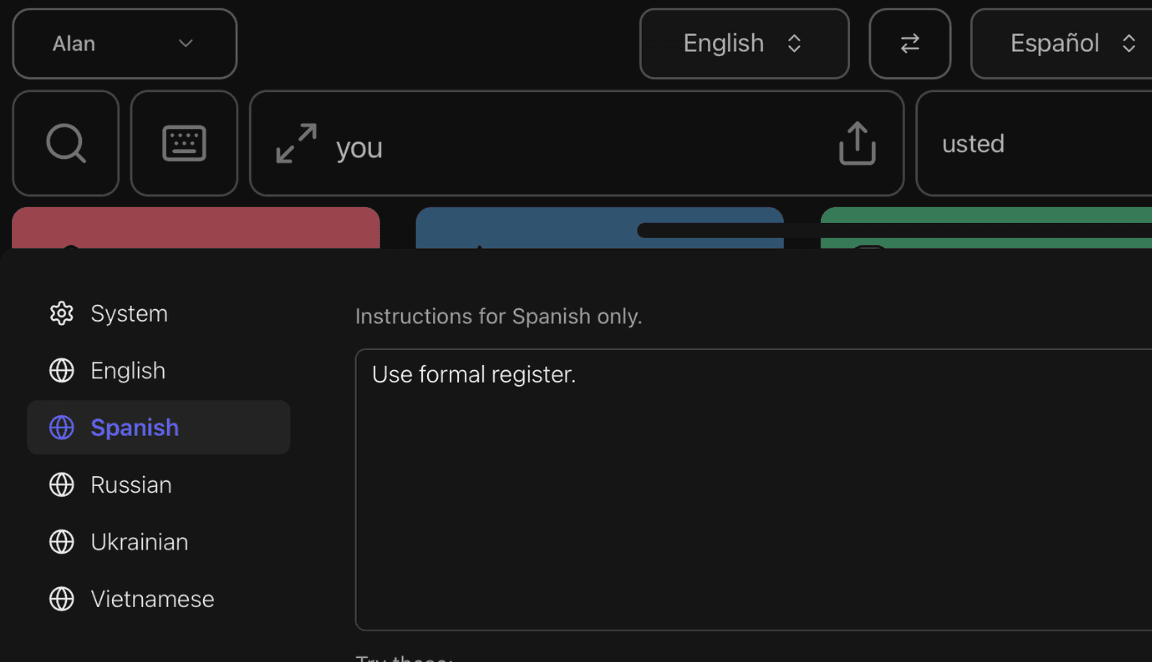1152x662 pixels.
Task: Click the search magnifier icon
Action: pos(65,143)
